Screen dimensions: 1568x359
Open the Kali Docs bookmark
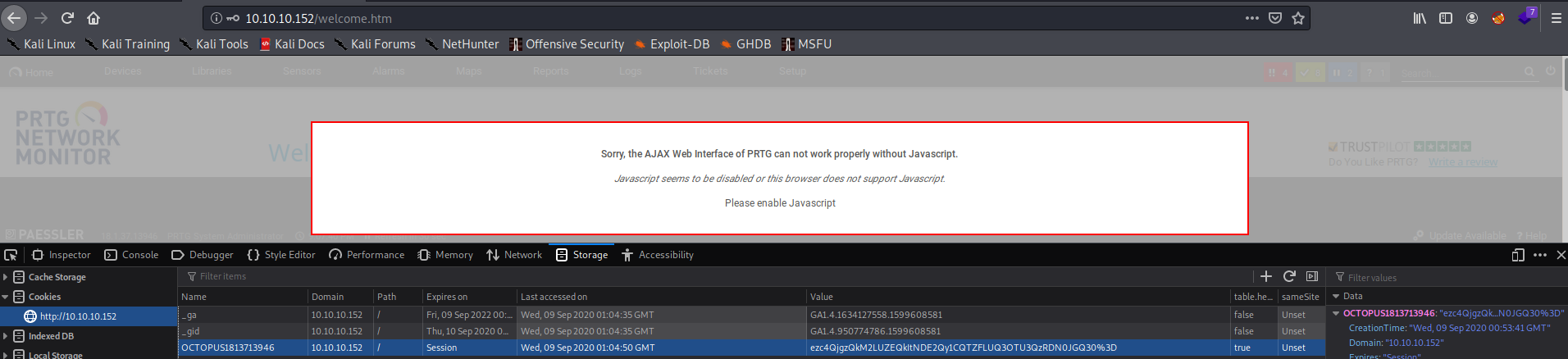(292, 44)
